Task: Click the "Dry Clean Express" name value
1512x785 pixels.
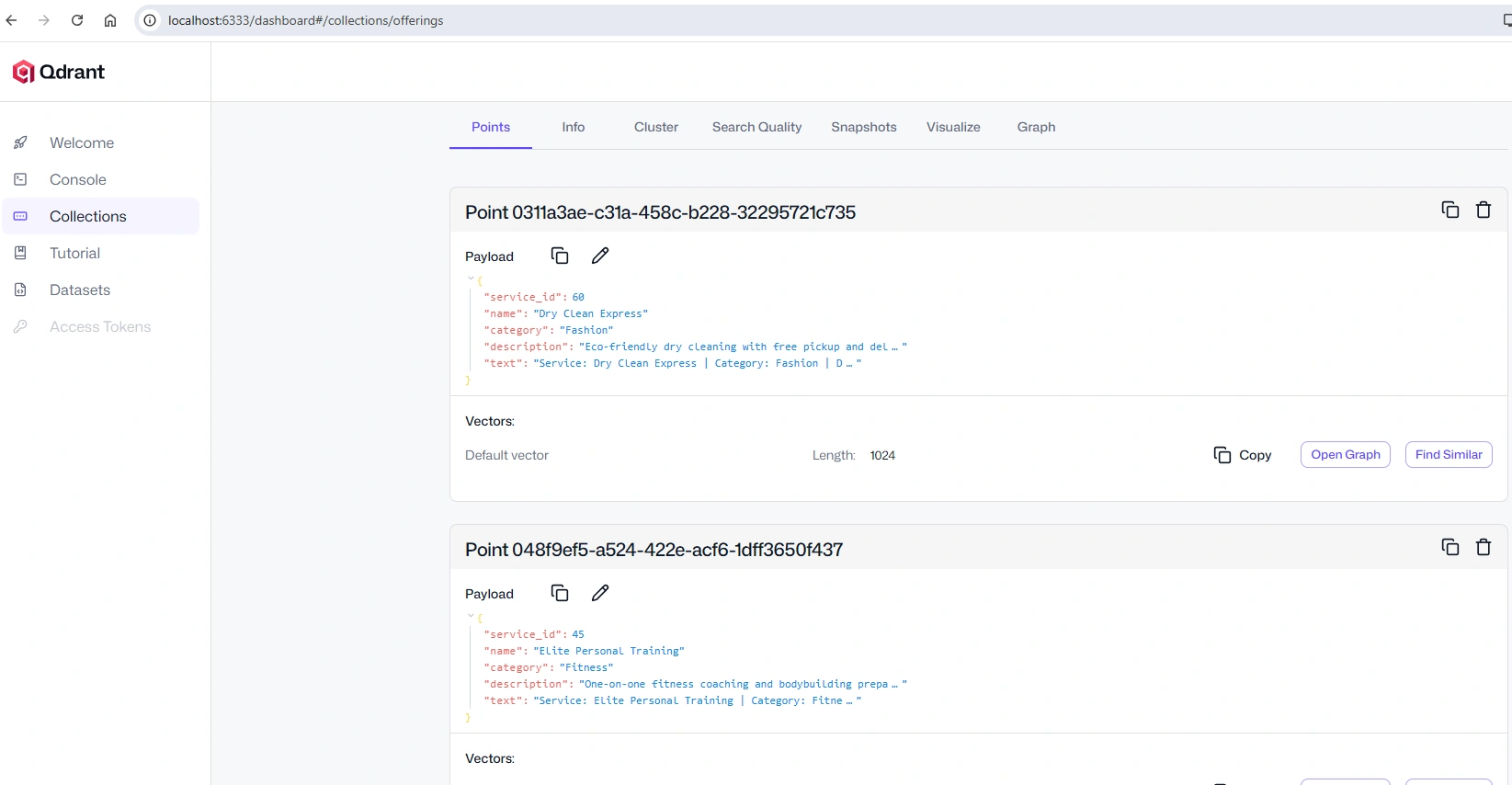Action: [591, 313]
